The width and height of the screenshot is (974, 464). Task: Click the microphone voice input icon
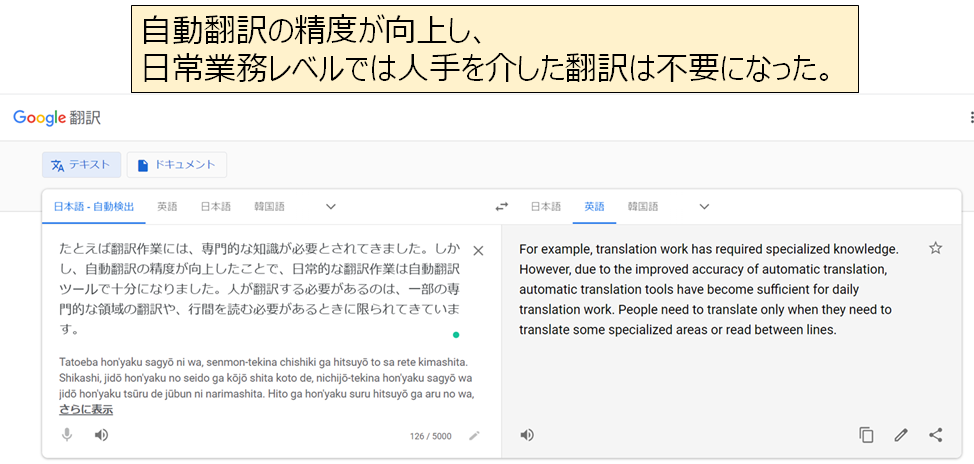click(x=67, y=435)
